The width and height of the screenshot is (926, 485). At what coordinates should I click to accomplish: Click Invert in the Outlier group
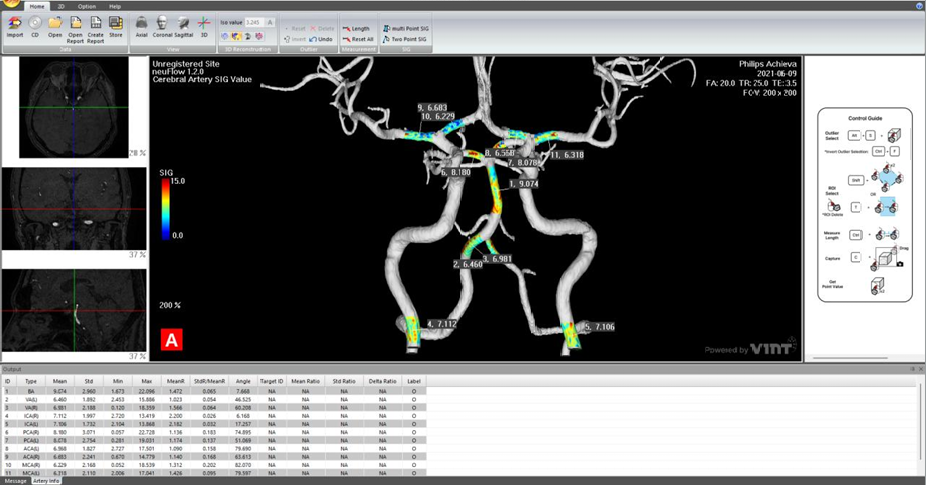295,39
